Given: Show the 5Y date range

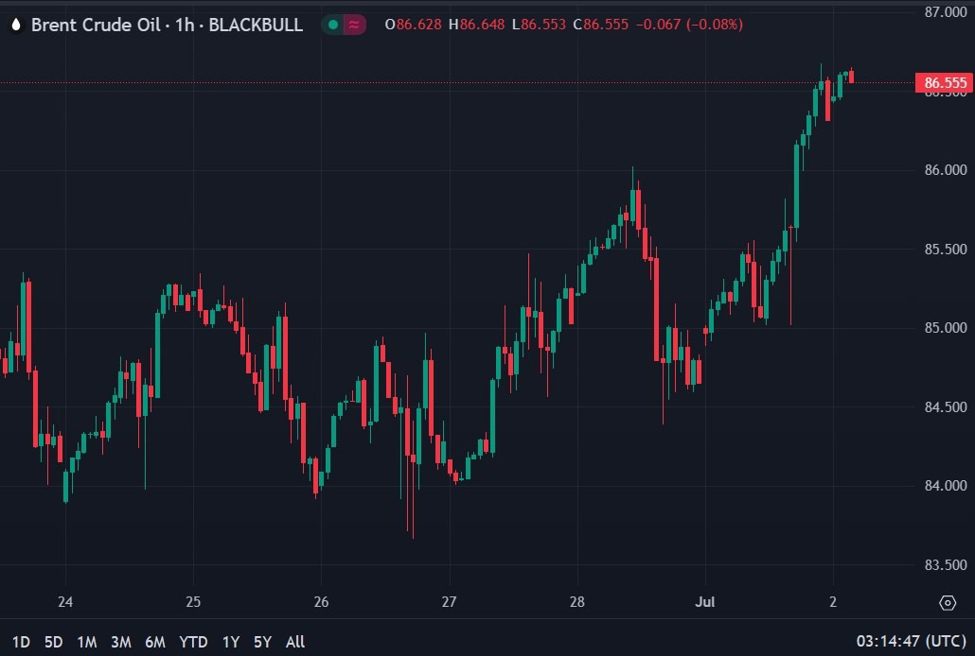Looking at the screenshot, I should click(262, 642).
